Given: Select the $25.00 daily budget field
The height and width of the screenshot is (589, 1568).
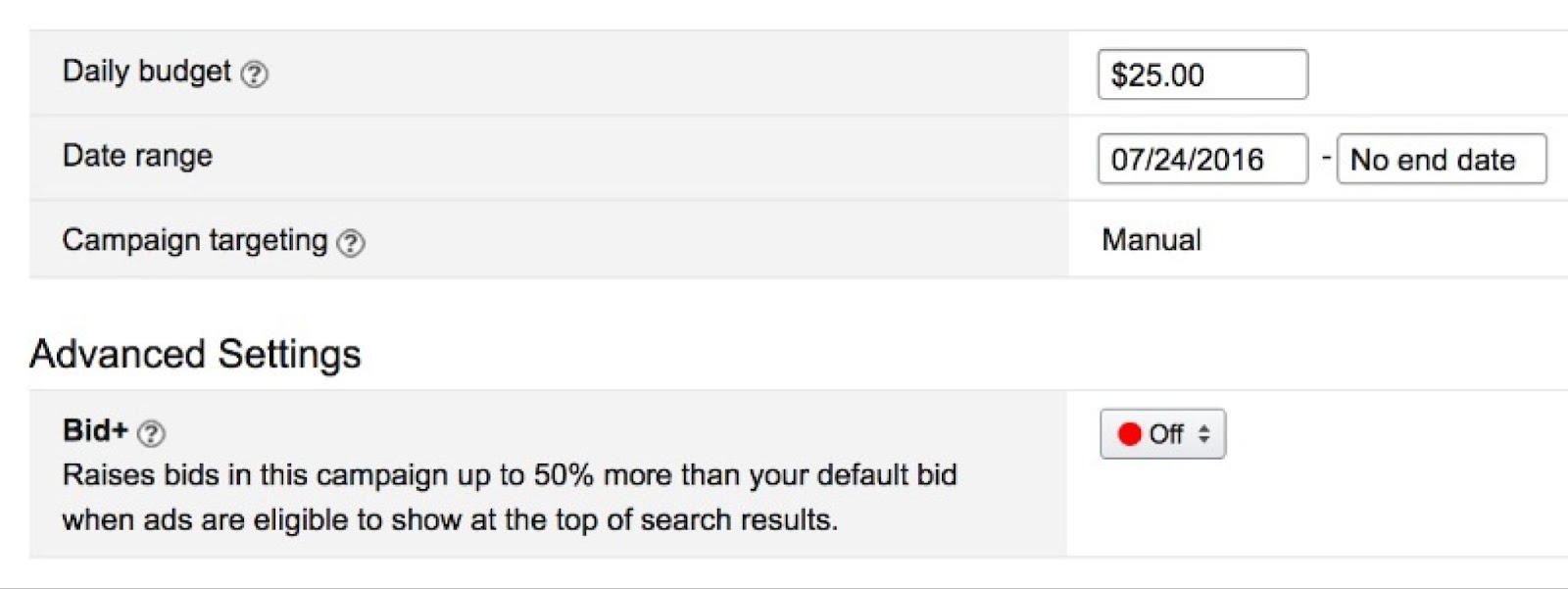Looking at the screenshot, I should coord(1201,74).
